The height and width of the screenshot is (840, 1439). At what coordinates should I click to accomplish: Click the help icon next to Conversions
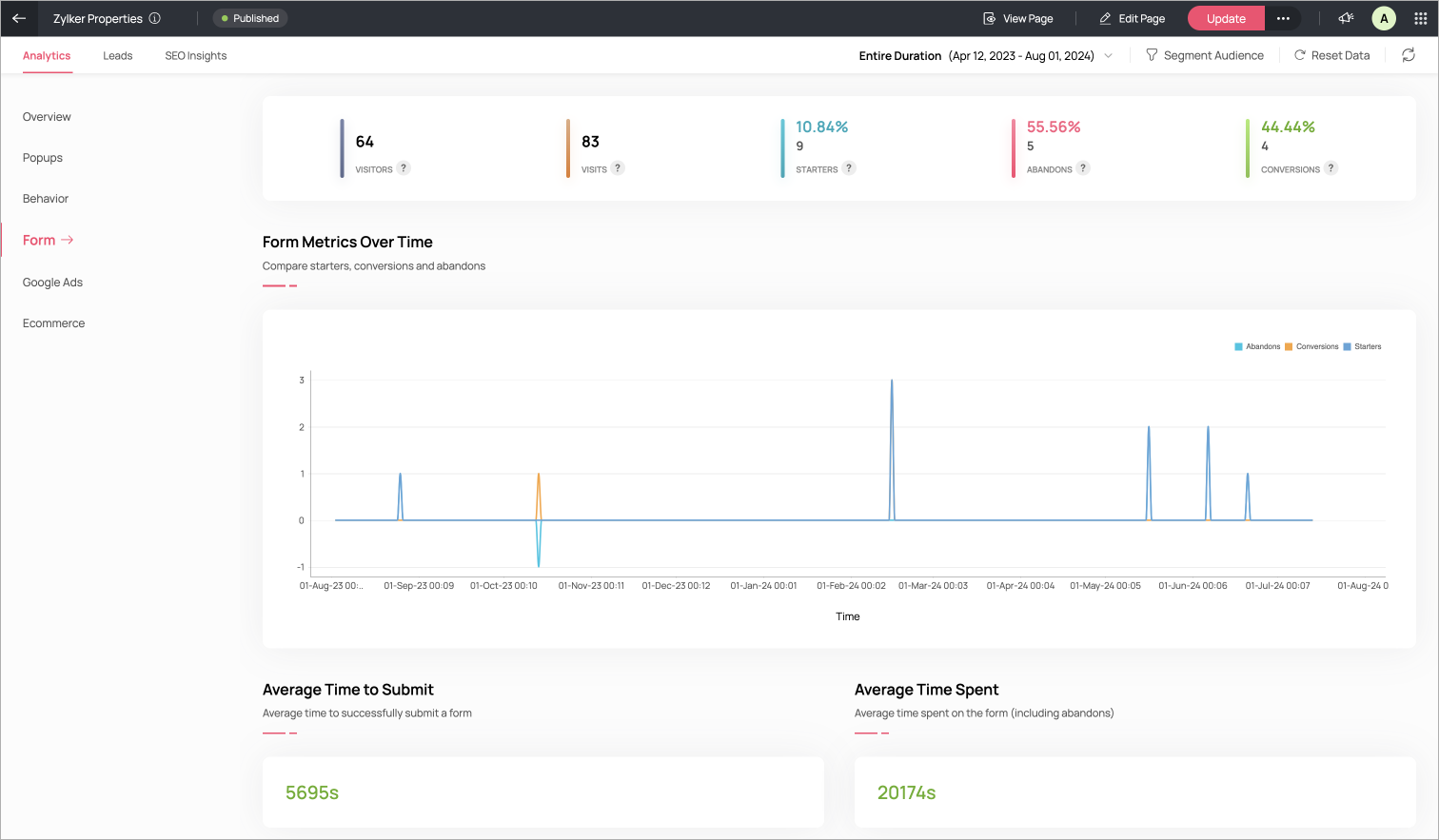click(1331, 168)
